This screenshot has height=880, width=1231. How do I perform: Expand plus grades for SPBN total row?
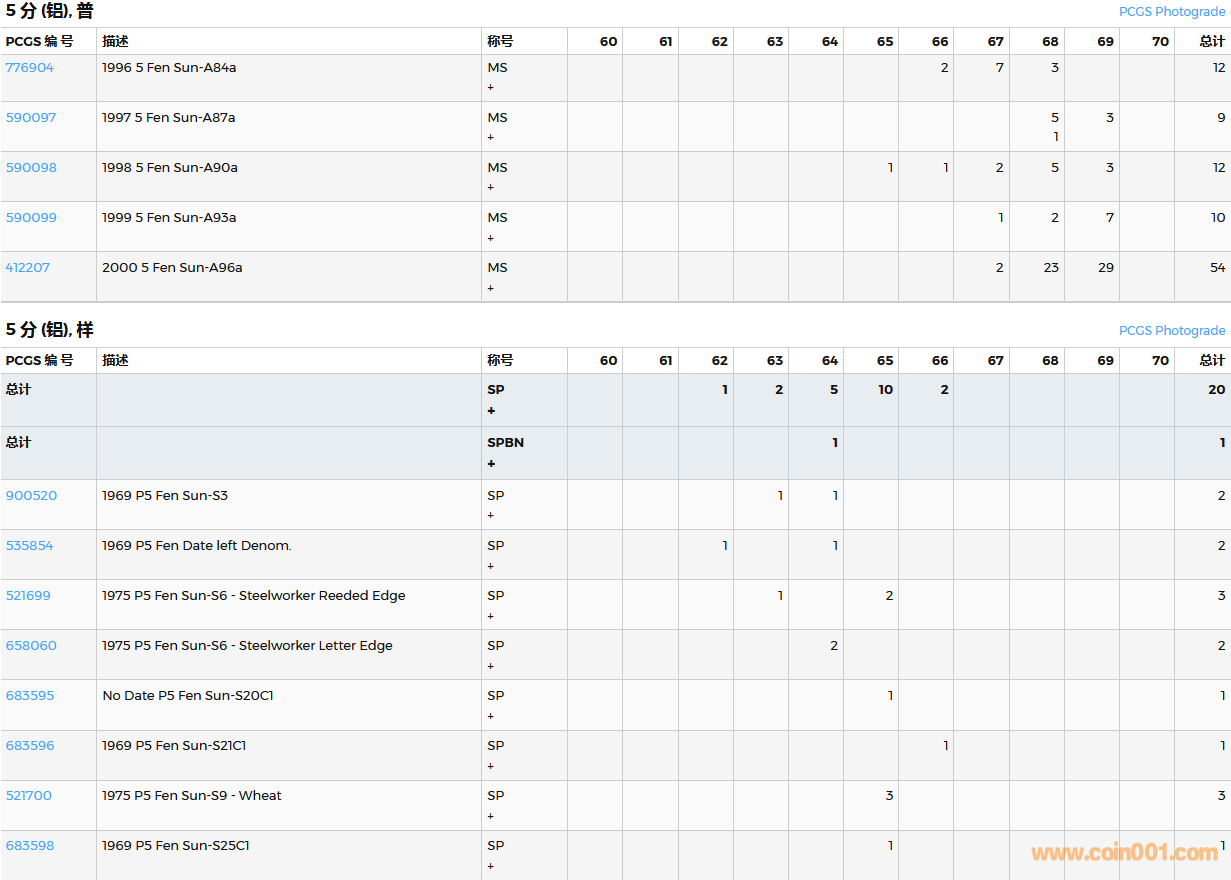point(491,464)
